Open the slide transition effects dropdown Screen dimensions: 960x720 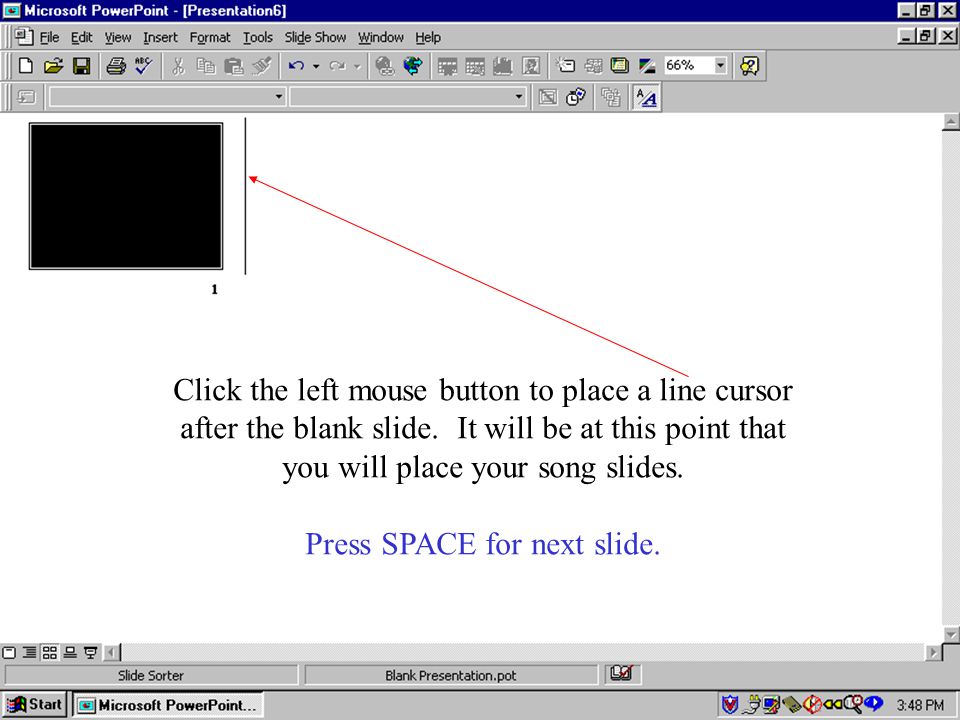[x=279, y=97]
